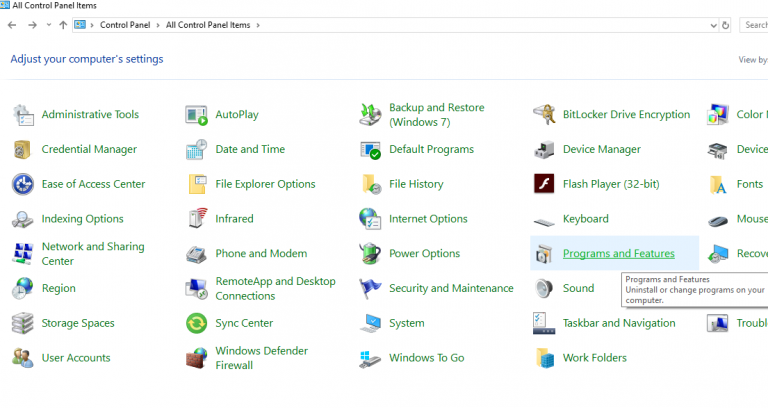Click the AutoPlay icon

click(x=196, y=115)
